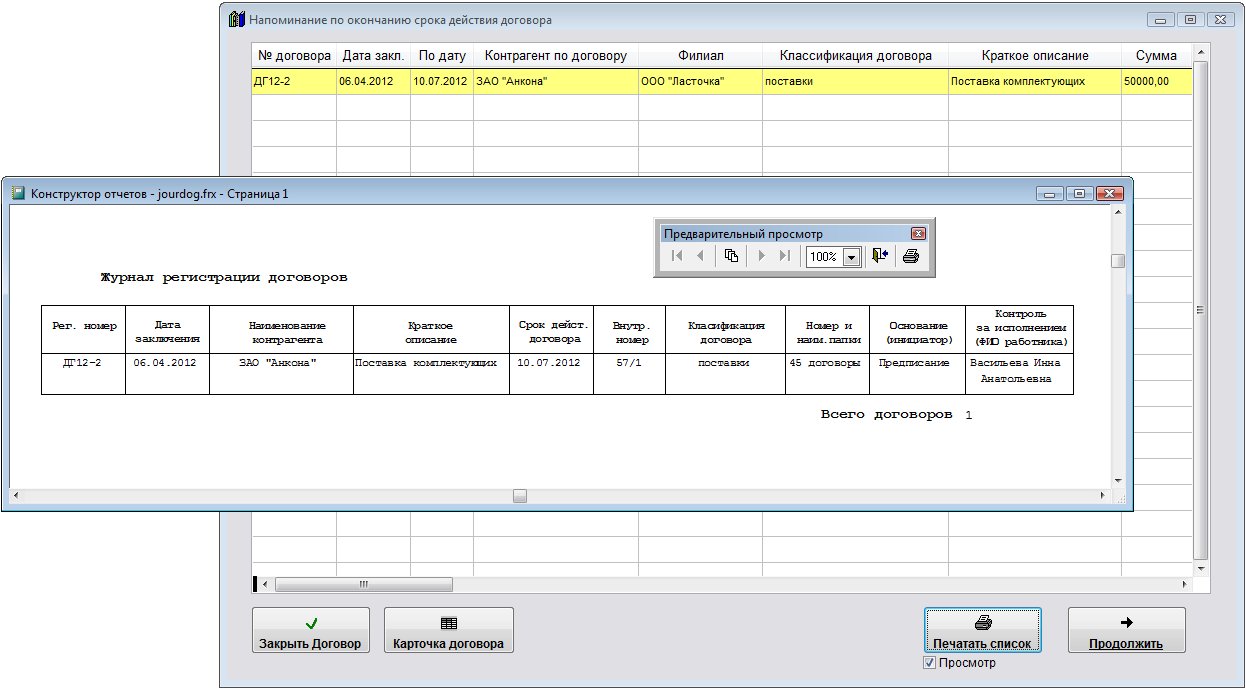Go to last page in preview toolbar
Viewport: 1246px width, 690px height.
(x=785, y=256)
